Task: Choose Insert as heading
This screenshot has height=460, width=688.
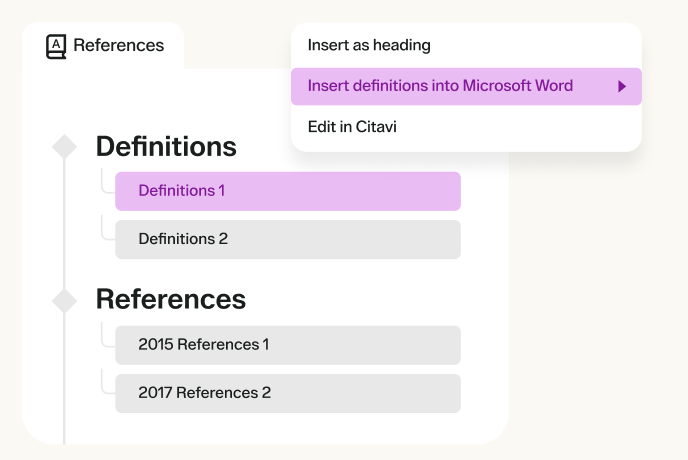Action: pyautogui.click(x=369, y=45)
